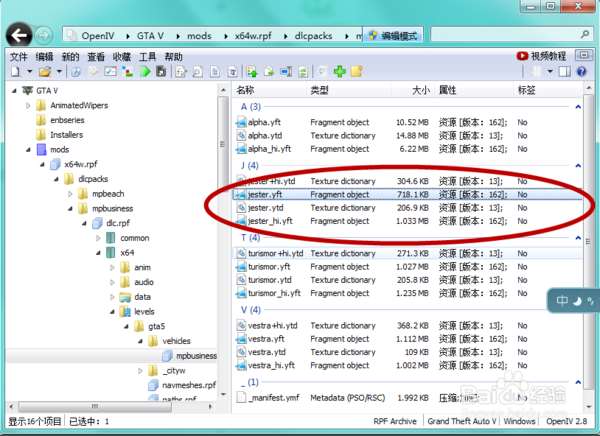The width and height of the screenshot is (600, 436).
Task: Collapse the _ (1) file group
Action: (578, 382)
